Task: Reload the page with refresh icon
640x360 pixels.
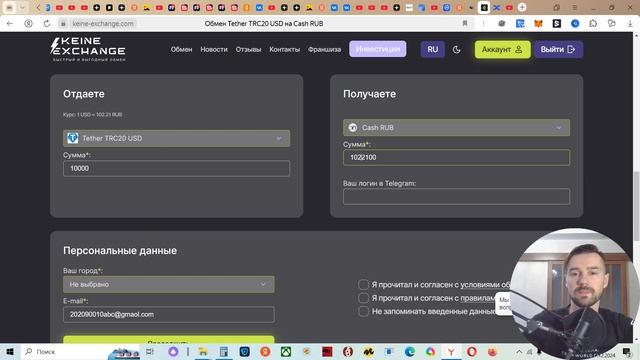Action: (47, 24)
